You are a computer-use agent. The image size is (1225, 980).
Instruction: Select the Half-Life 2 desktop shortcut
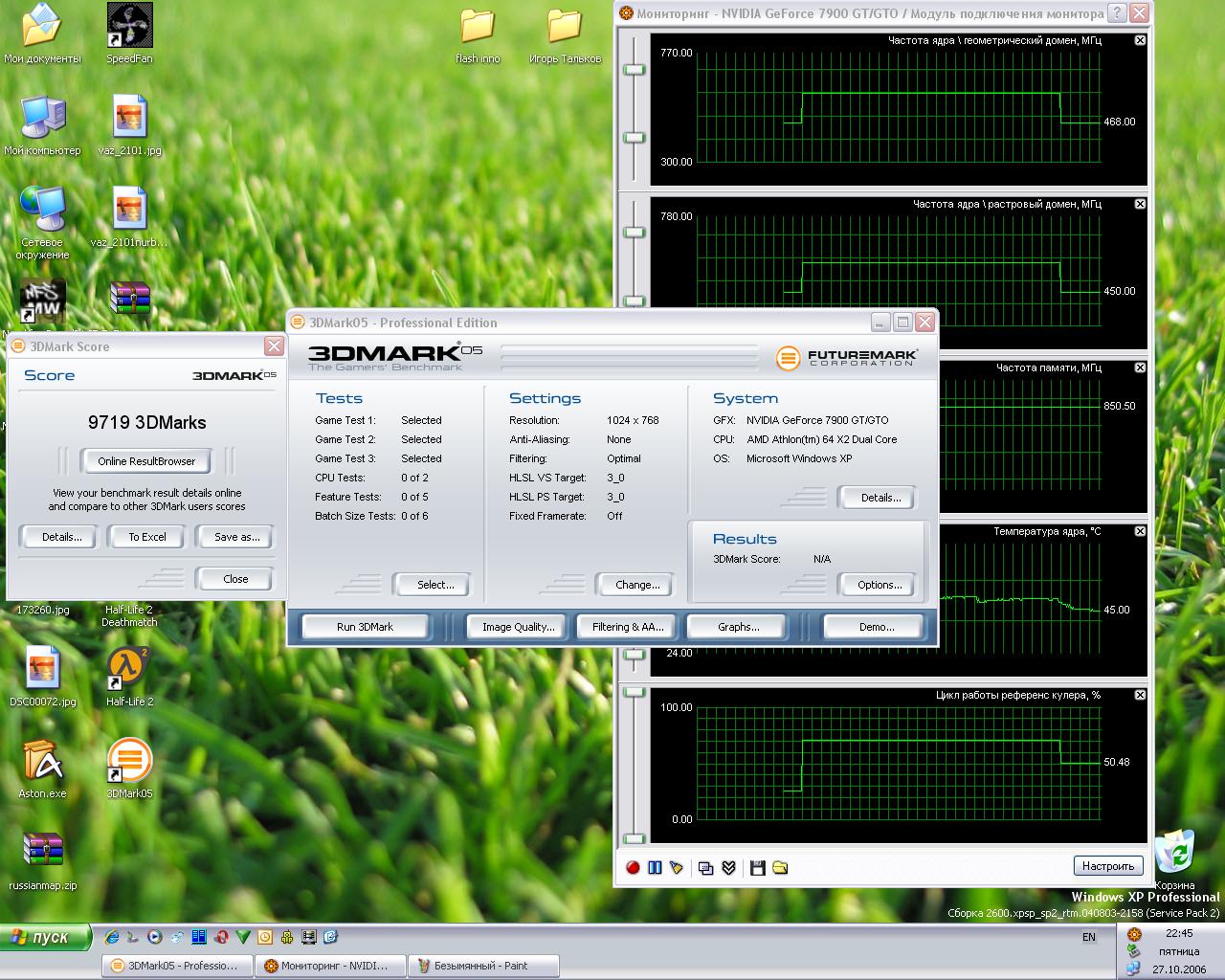click(129, 677)
